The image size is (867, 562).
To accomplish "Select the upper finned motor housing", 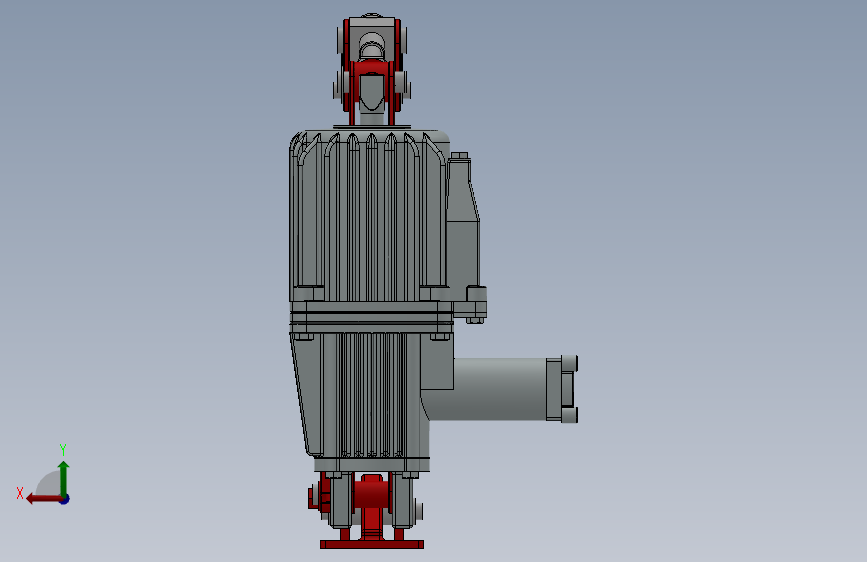I will pos(368,216).
